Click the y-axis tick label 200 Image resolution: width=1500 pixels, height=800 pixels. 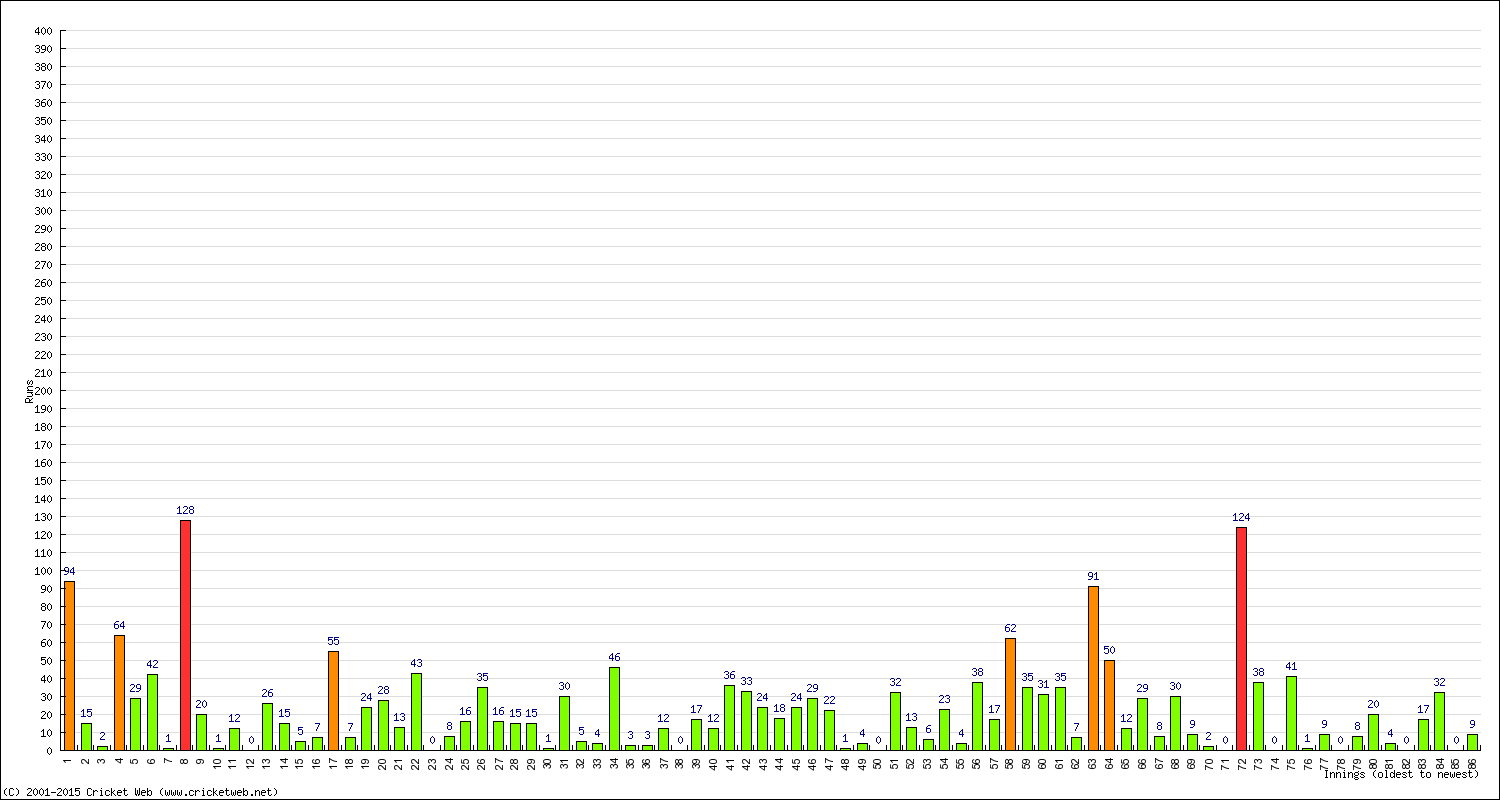point(42,391)
